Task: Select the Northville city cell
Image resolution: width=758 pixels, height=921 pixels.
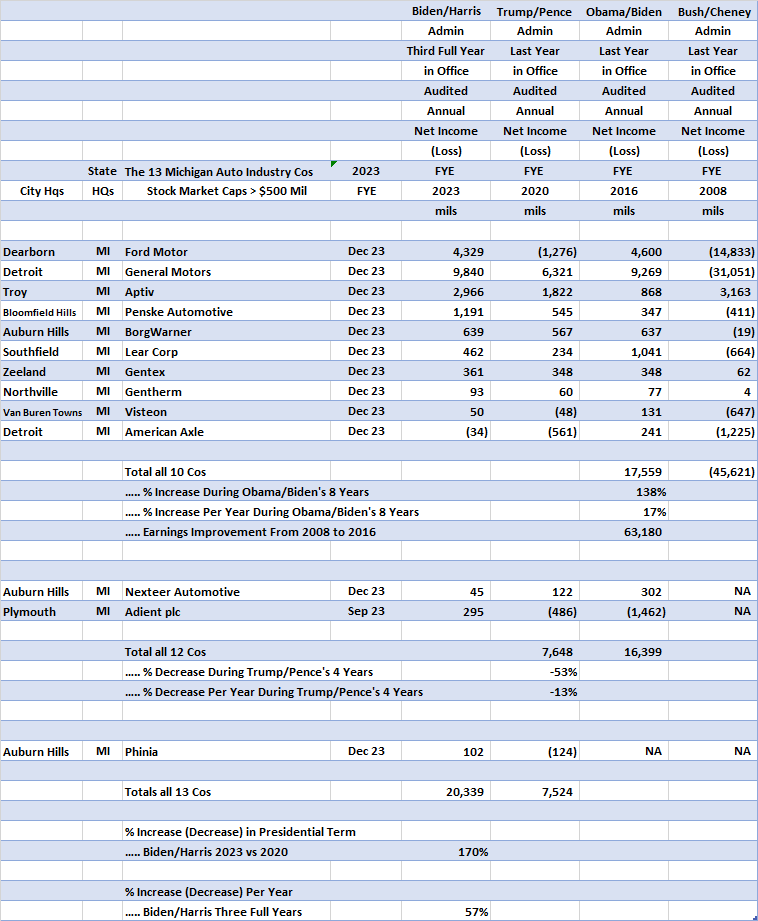Action: point(42,391)
